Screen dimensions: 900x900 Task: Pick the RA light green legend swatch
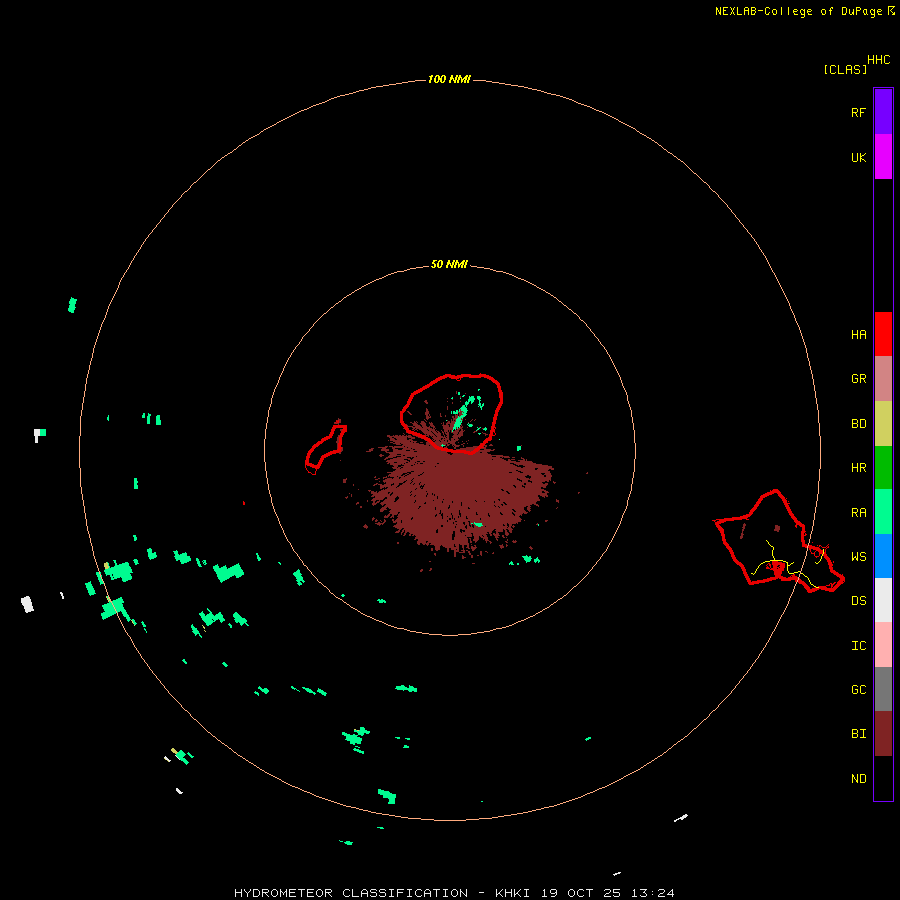click(883, 512)
